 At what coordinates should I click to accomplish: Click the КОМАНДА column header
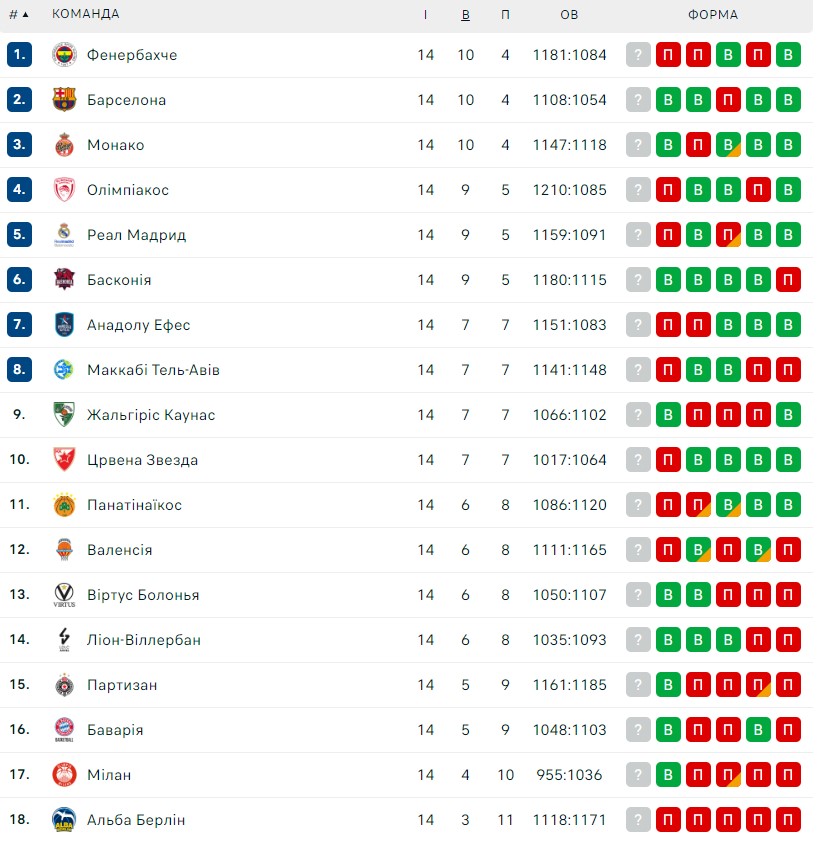click(86, 14)
